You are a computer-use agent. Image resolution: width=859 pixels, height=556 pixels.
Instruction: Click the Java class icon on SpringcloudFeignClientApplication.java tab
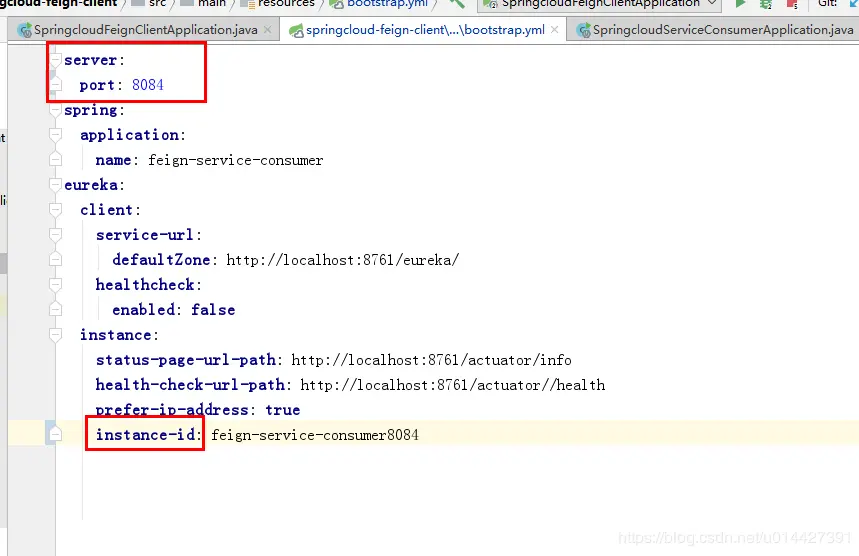(x=24, y=30)
